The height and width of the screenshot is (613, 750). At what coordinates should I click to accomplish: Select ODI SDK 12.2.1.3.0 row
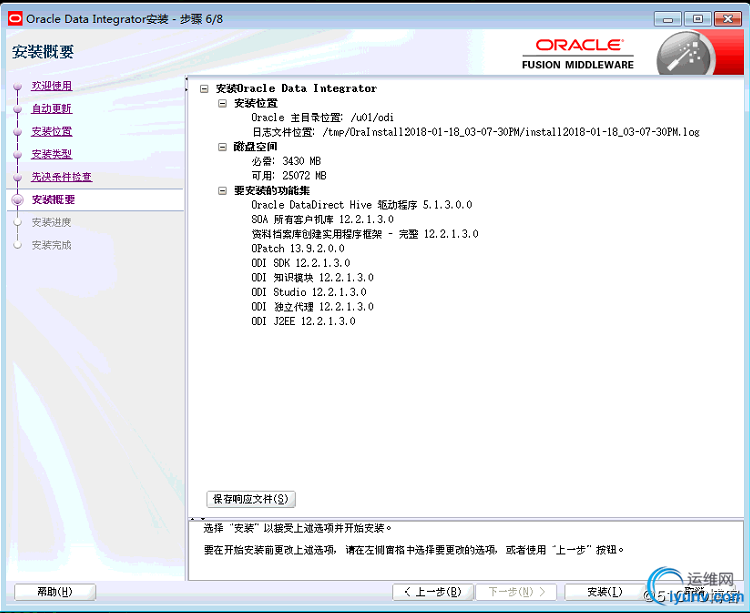tap(300, 263)
